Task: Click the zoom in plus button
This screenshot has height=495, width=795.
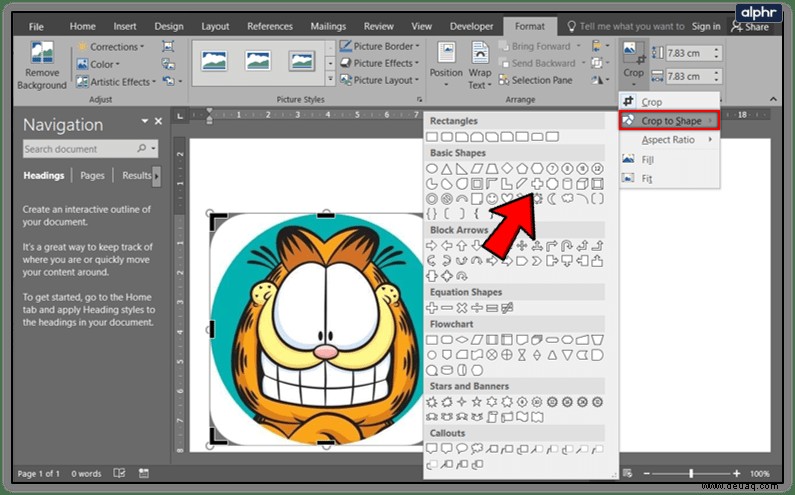Action: pos(736,473)
